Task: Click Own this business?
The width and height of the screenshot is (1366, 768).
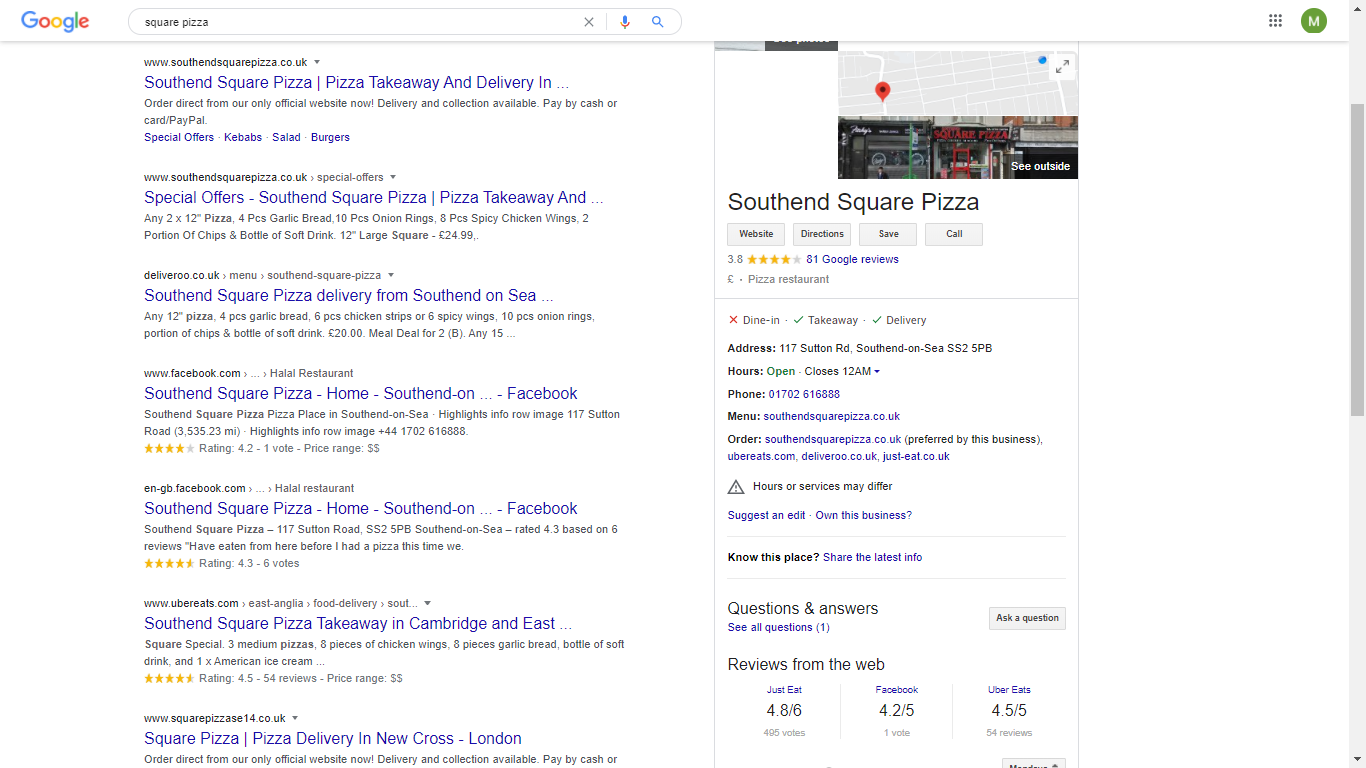Action: click(863, 516)
